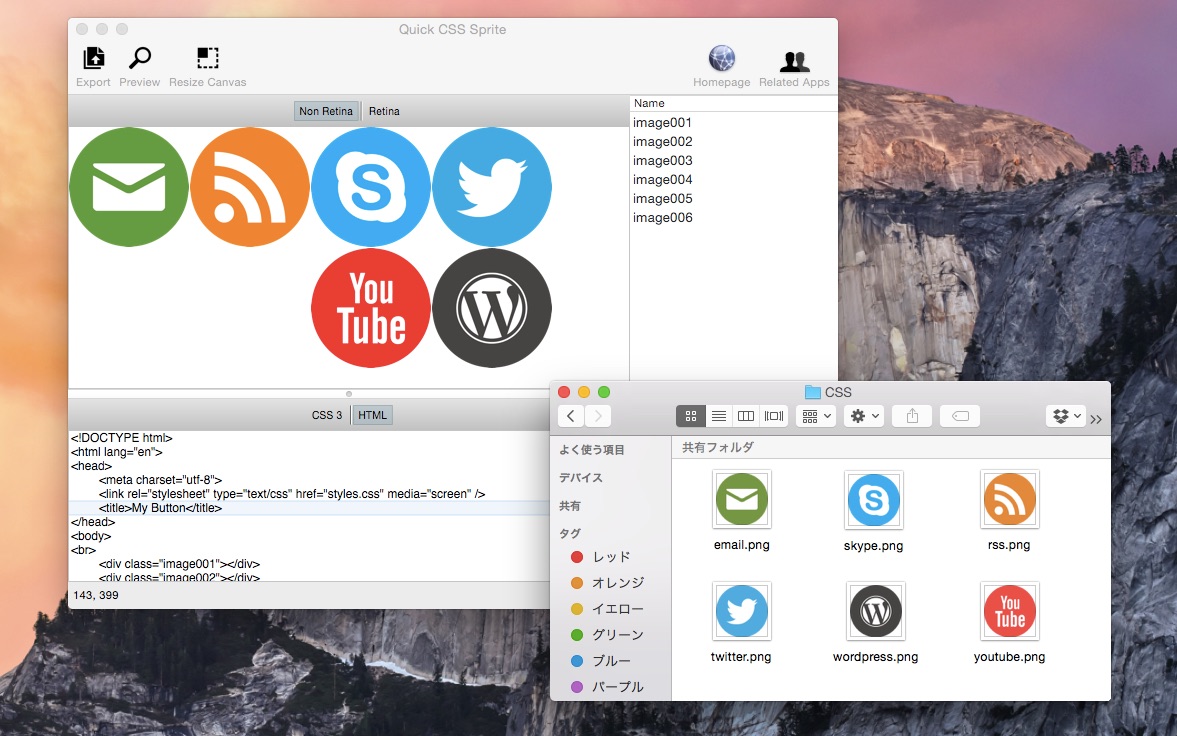Go forward in the Finder CSS window
This screenshot has height=736, width=1177.
pos(598,416)
